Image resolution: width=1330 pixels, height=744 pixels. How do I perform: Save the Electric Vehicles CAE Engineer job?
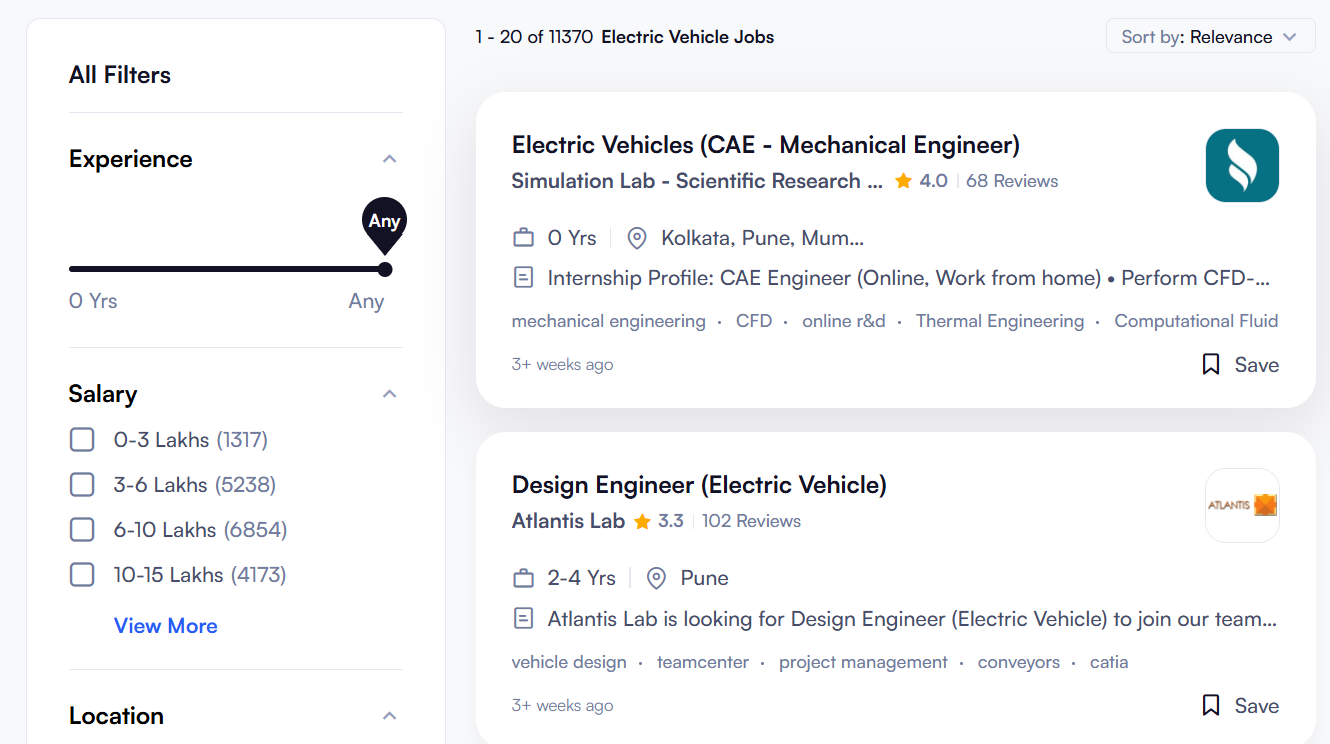click(1239, 364)
